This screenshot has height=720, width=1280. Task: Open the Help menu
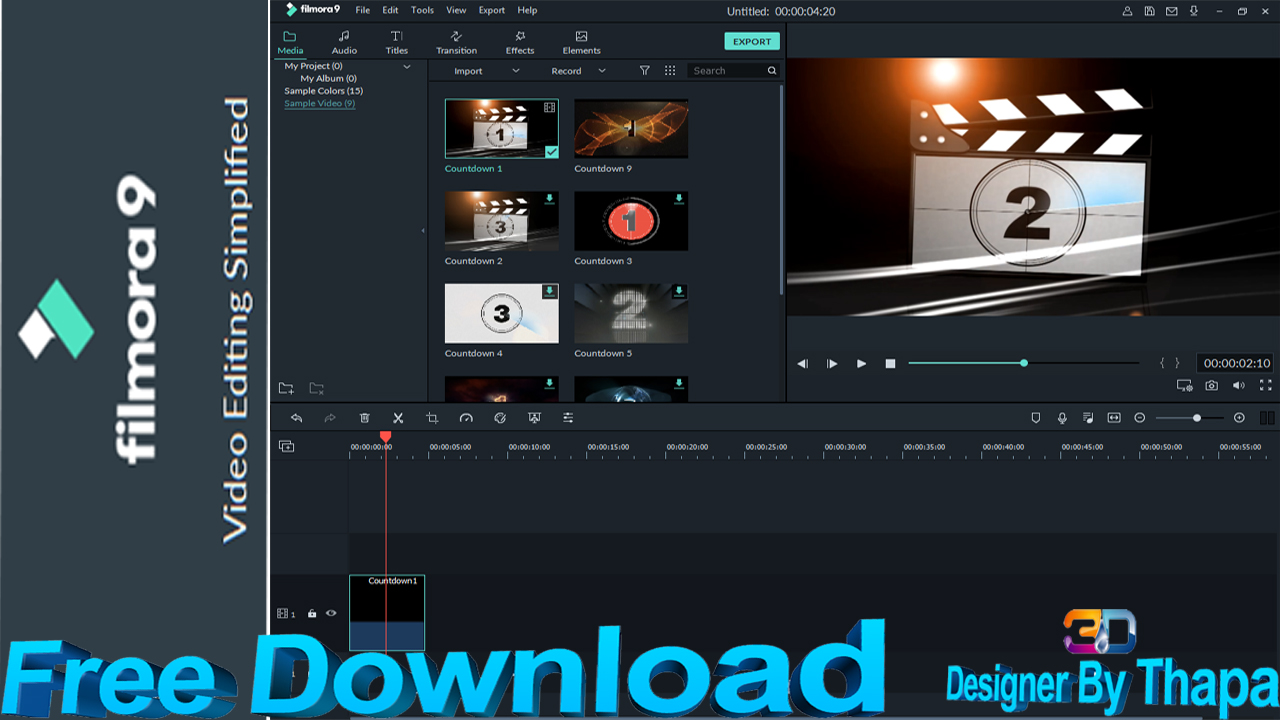point(527,10)
